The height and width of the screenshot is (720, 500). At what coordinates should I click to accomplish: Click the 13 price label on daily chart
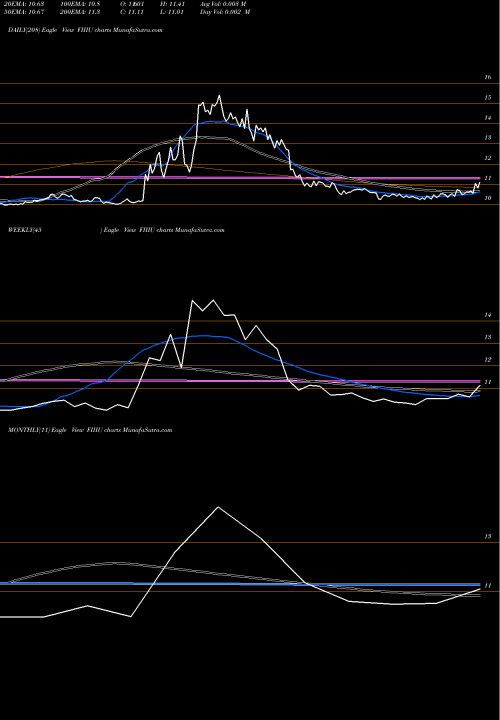[x=488, y=137]
